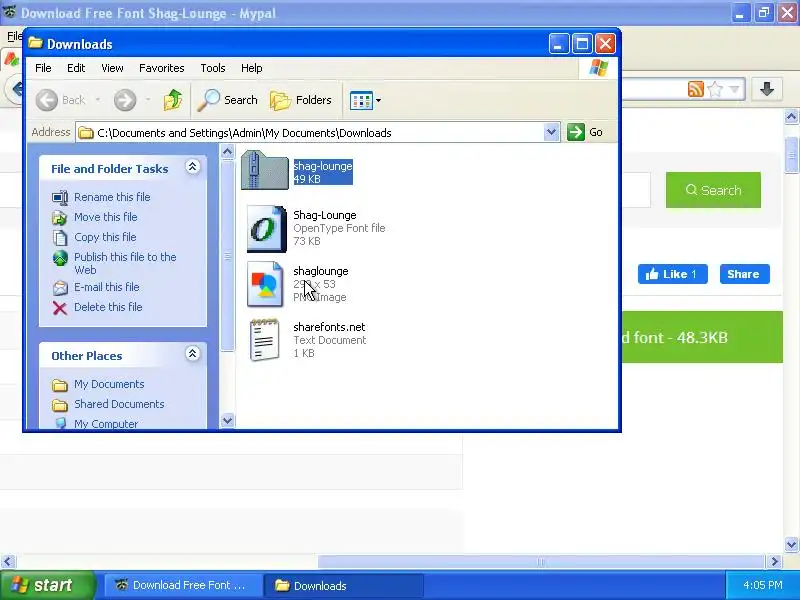Select the sharefonts.net text document icon
The image size is (800, 600).
click(265, 340)
